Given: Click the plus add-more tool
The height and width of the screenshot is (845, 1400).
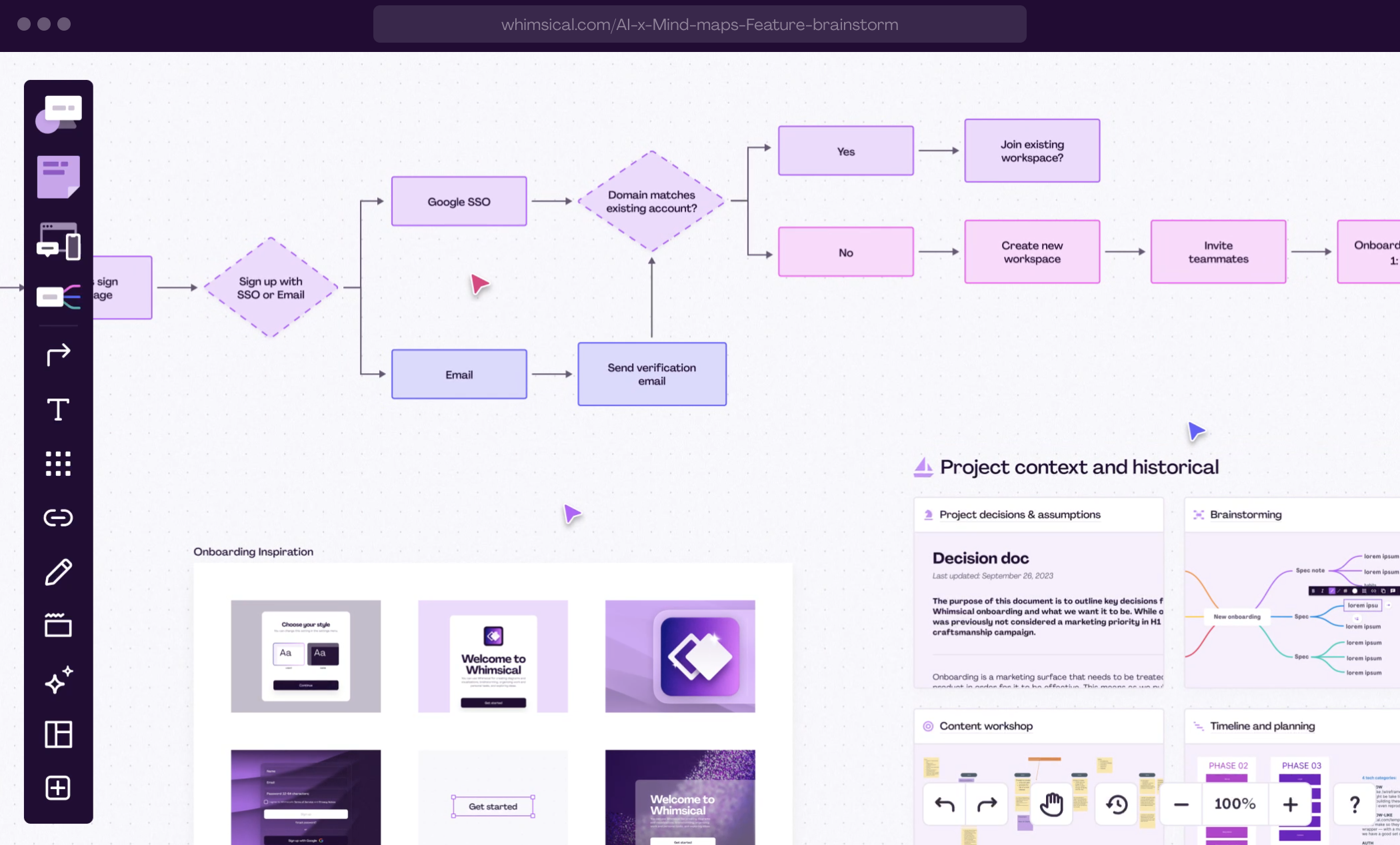Looking at the screenshot, I should [58, 788].
